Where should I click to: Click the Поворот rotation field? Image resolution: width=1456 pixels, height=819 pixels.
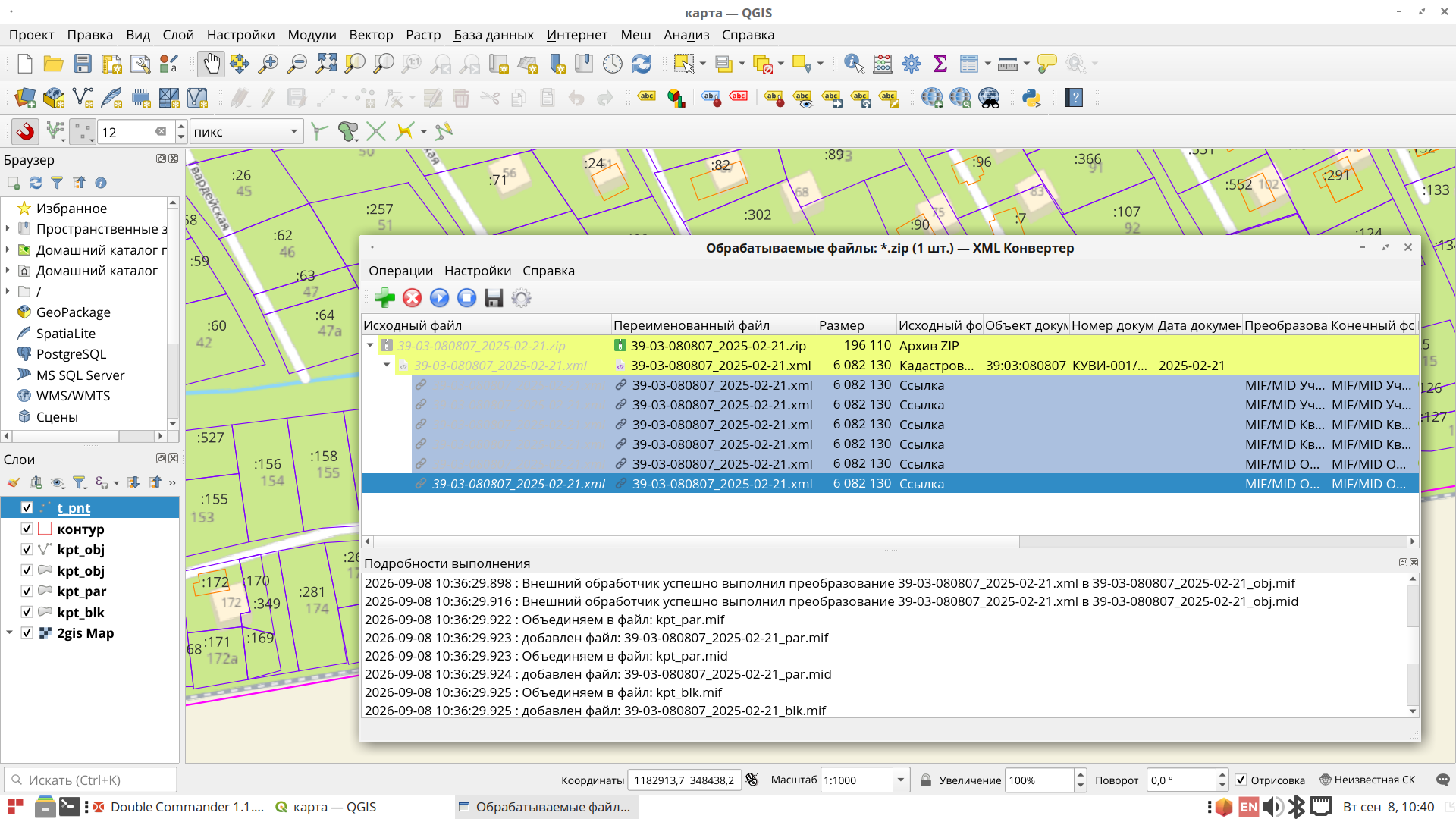pyautogui.click(x=1181, y=780)
